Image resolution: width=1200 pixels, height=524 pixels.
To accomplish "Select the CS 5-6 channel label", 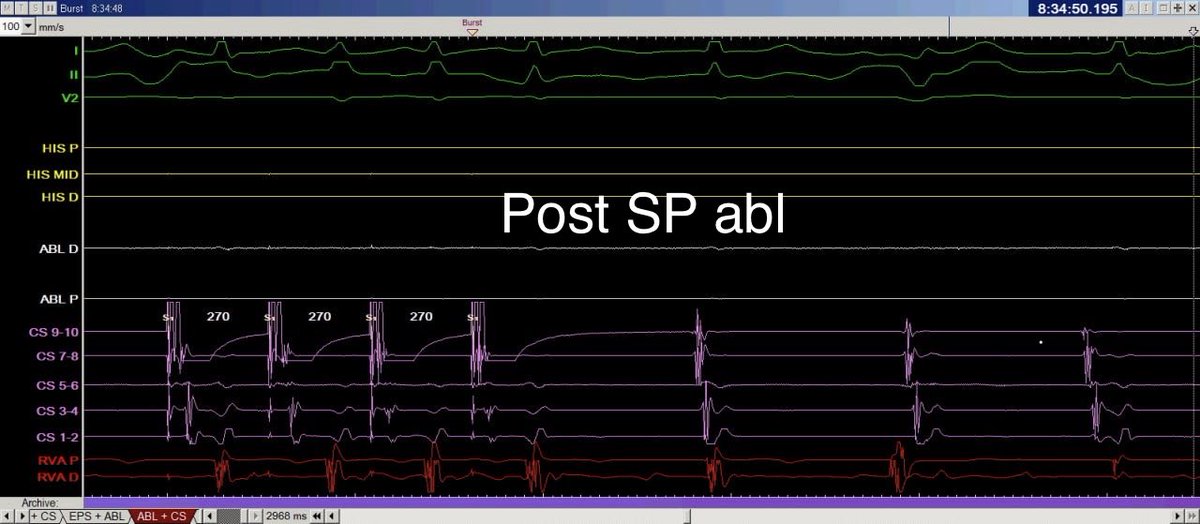I will coord(58,384).
